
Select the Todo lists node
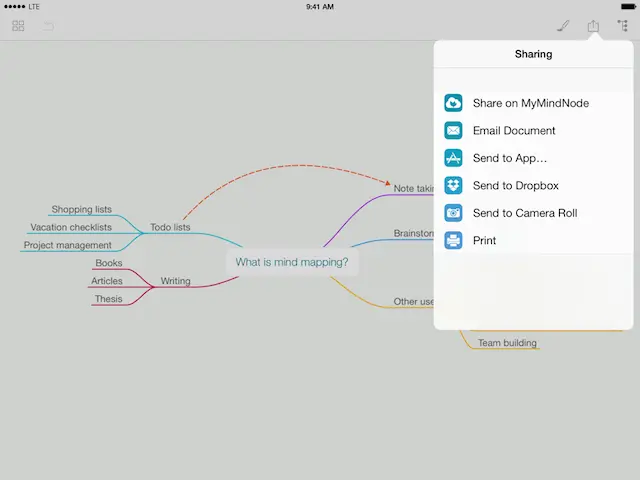coord(170,227)
